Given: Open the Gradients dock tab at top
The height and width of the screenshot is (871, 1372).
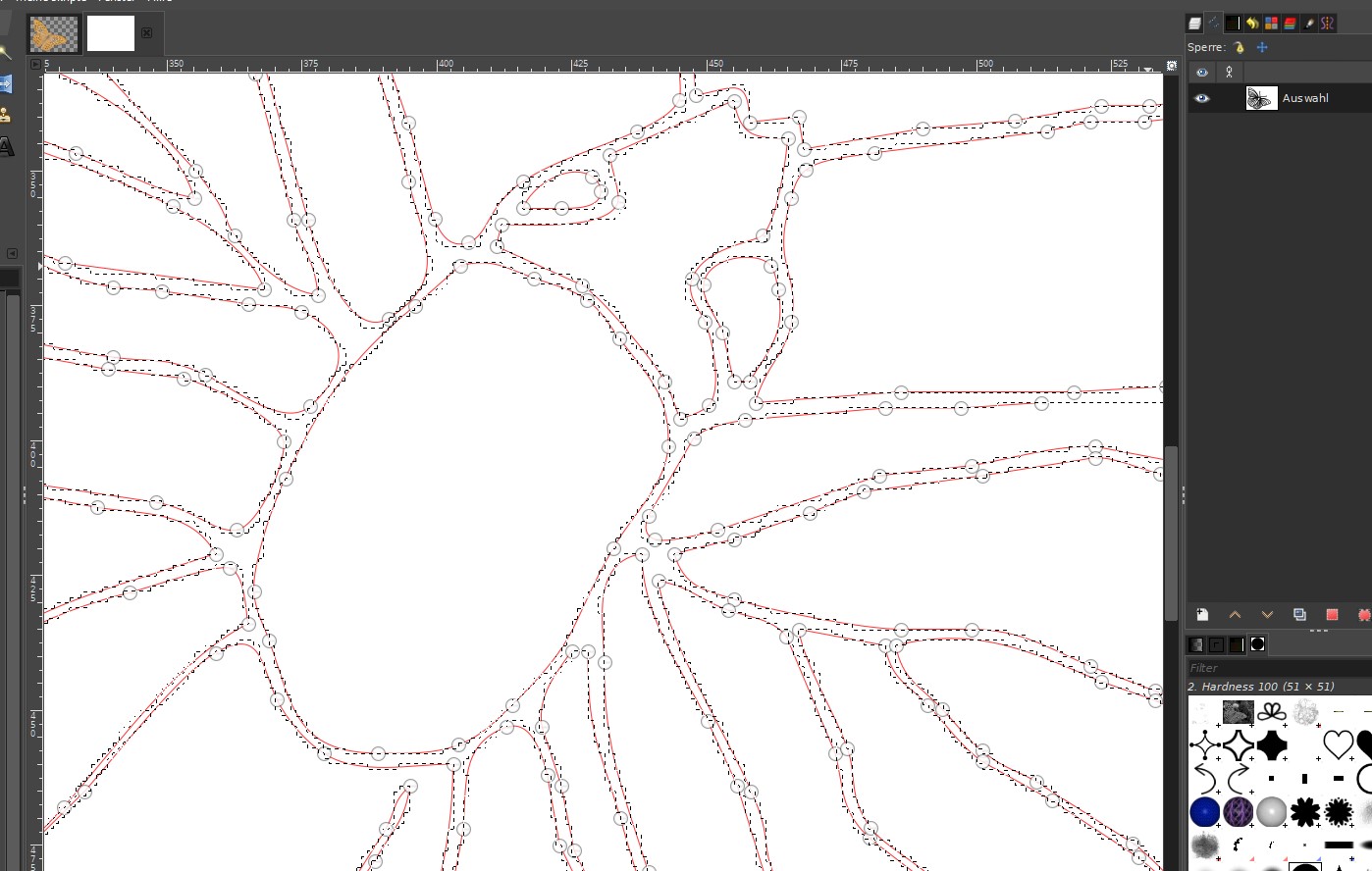Looking at the screenshot, I should point(1233,24).
